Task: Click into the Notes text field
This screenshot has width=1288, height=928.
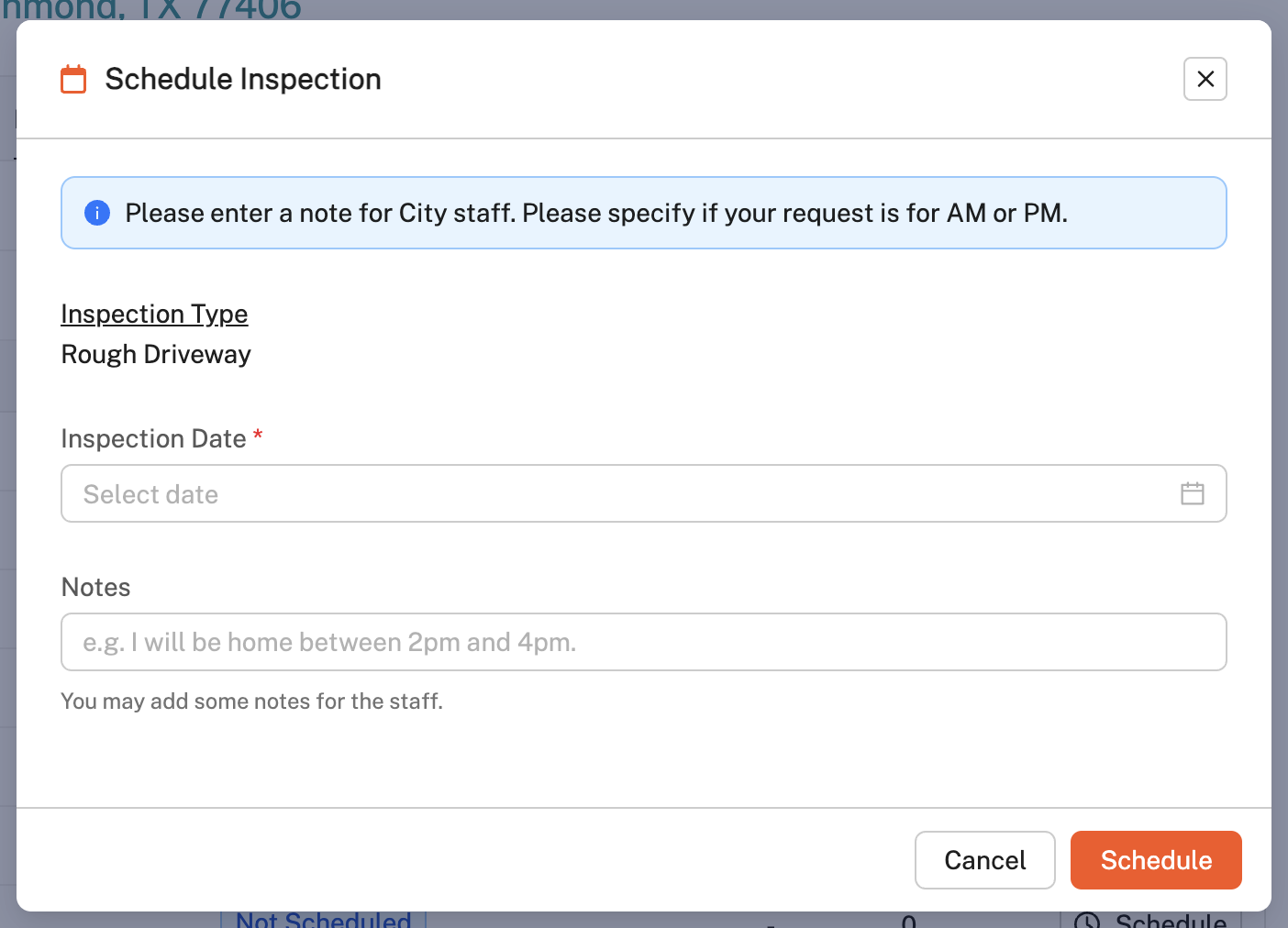Action: point(642,642)
